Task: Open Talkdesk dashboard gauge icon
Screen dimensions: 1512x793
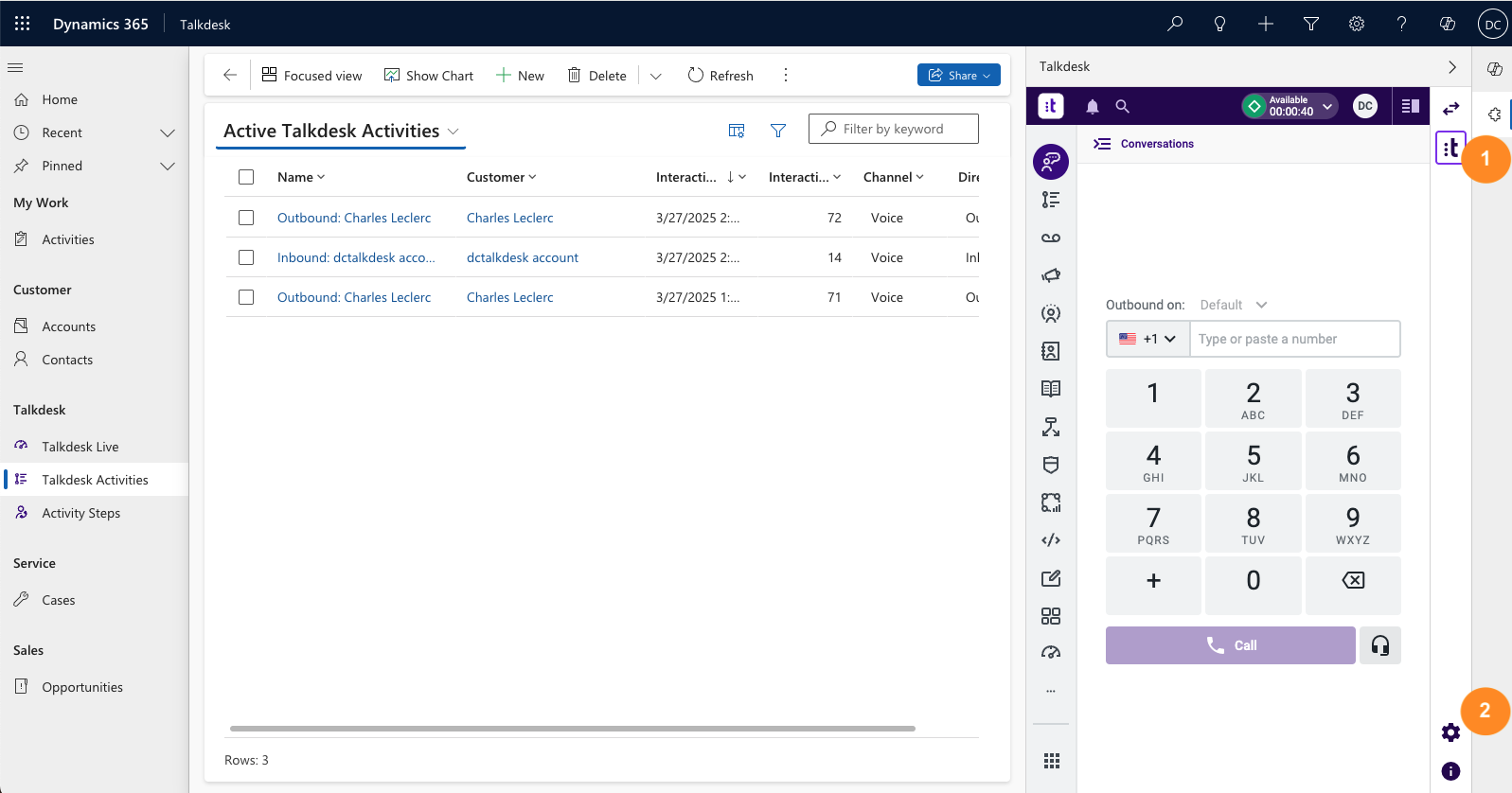Action: 1051,652
